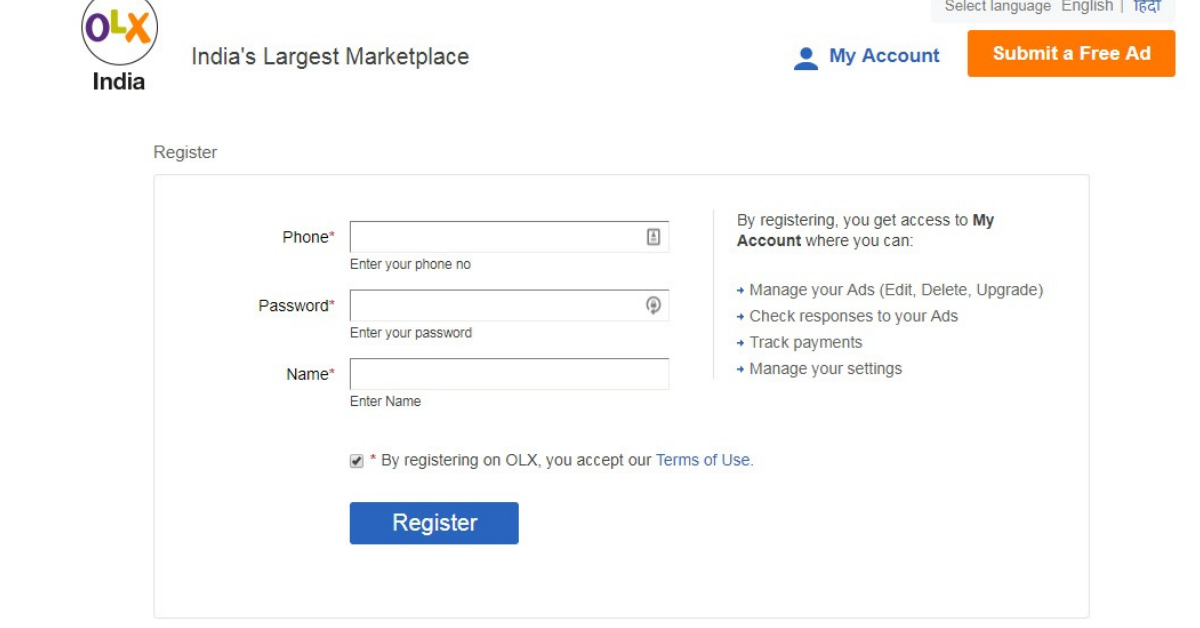Click the key icon in Password field
Viewport: 1200px width, 628px height.
(x=653, y=305)
